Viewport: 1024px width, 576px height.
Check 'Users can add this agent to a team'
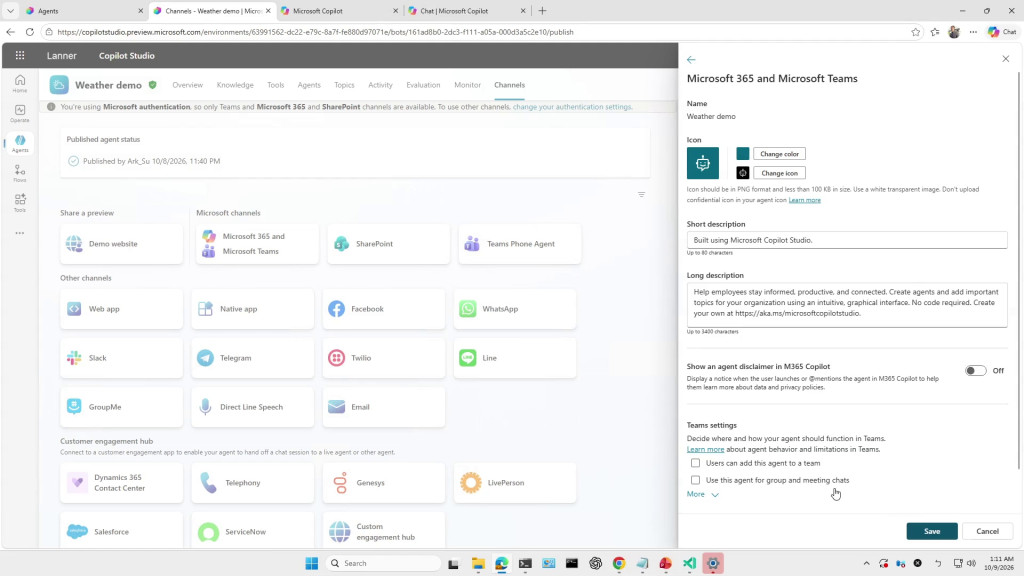[696, 463]
